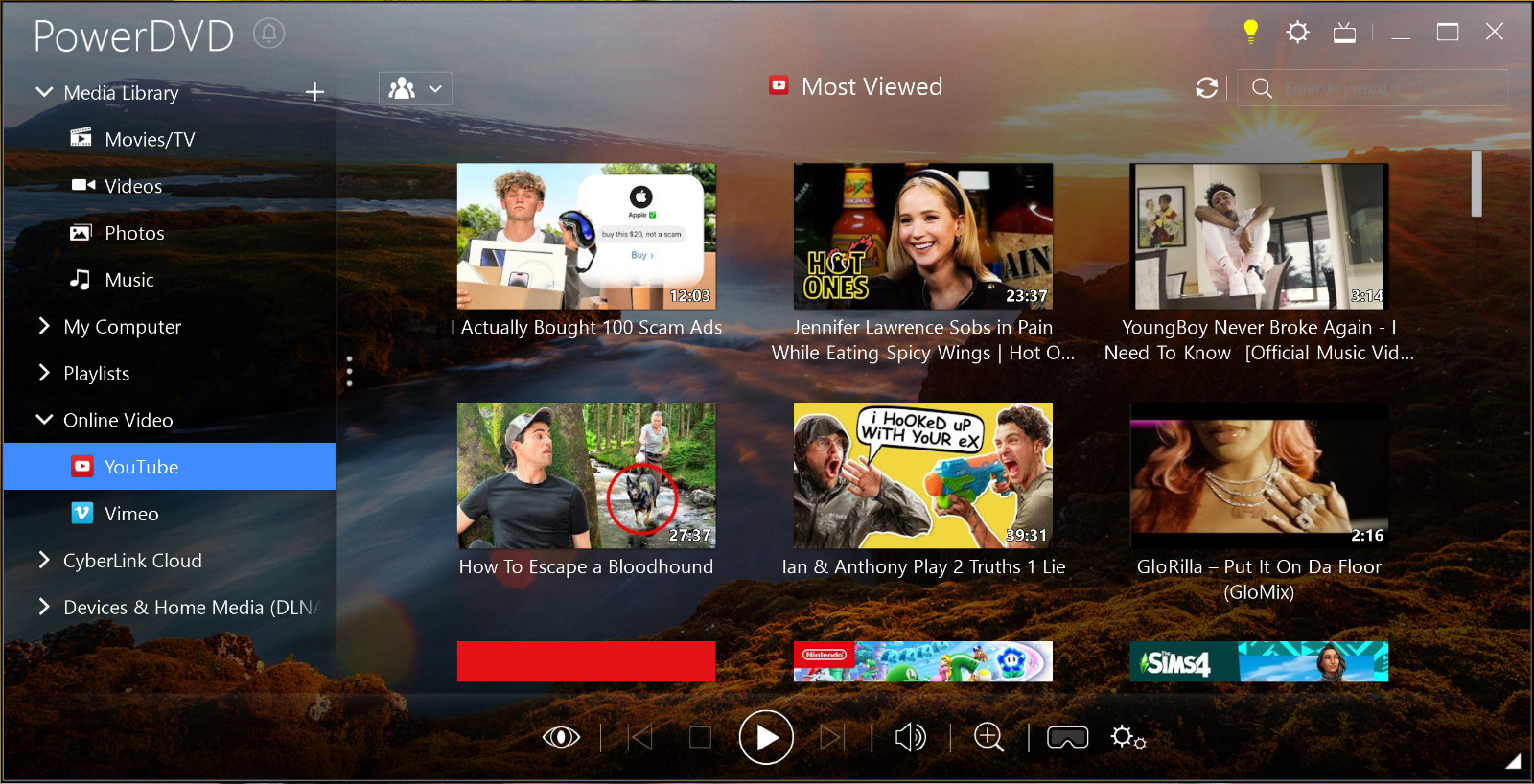Click the Devices & Home Media label
Screen dimensions: 1534x784
pyautogui.click(x=191, y=608)
